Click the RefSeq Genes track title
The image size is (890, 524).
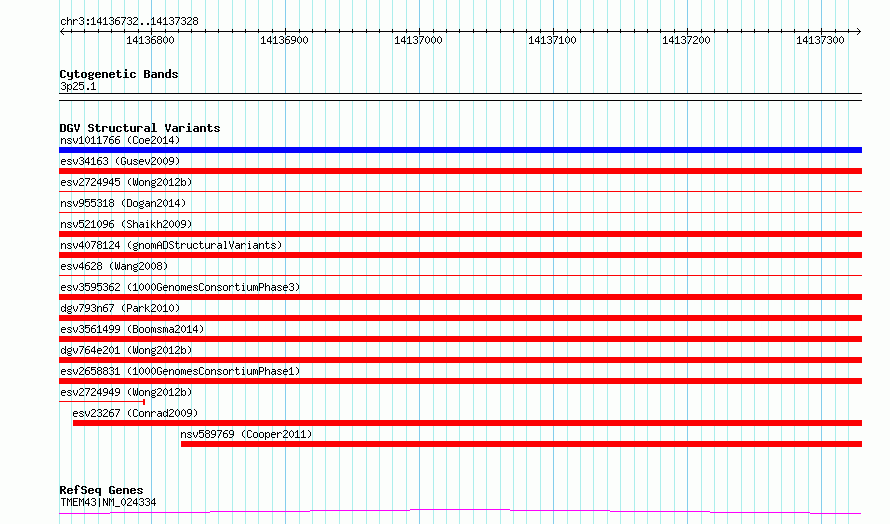point(101,490)
